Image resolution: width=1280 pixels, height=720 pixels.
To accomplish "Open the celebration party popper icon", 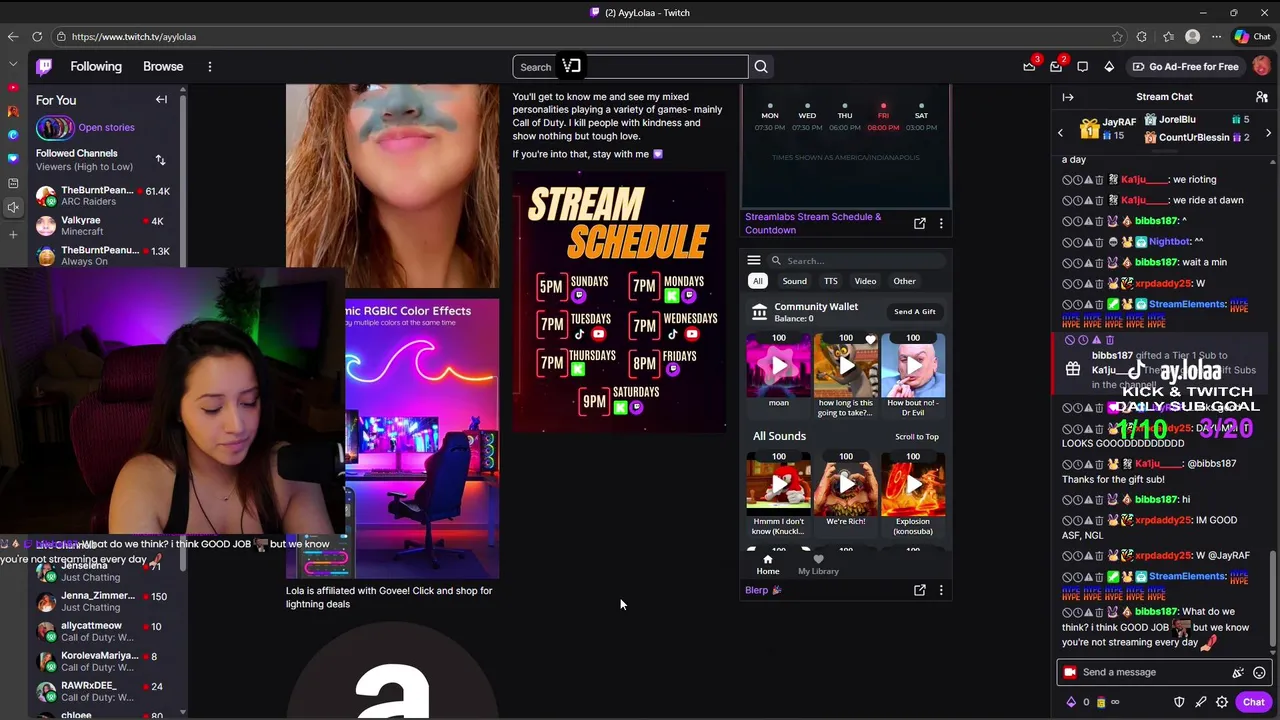I will tap(1238, 673).
